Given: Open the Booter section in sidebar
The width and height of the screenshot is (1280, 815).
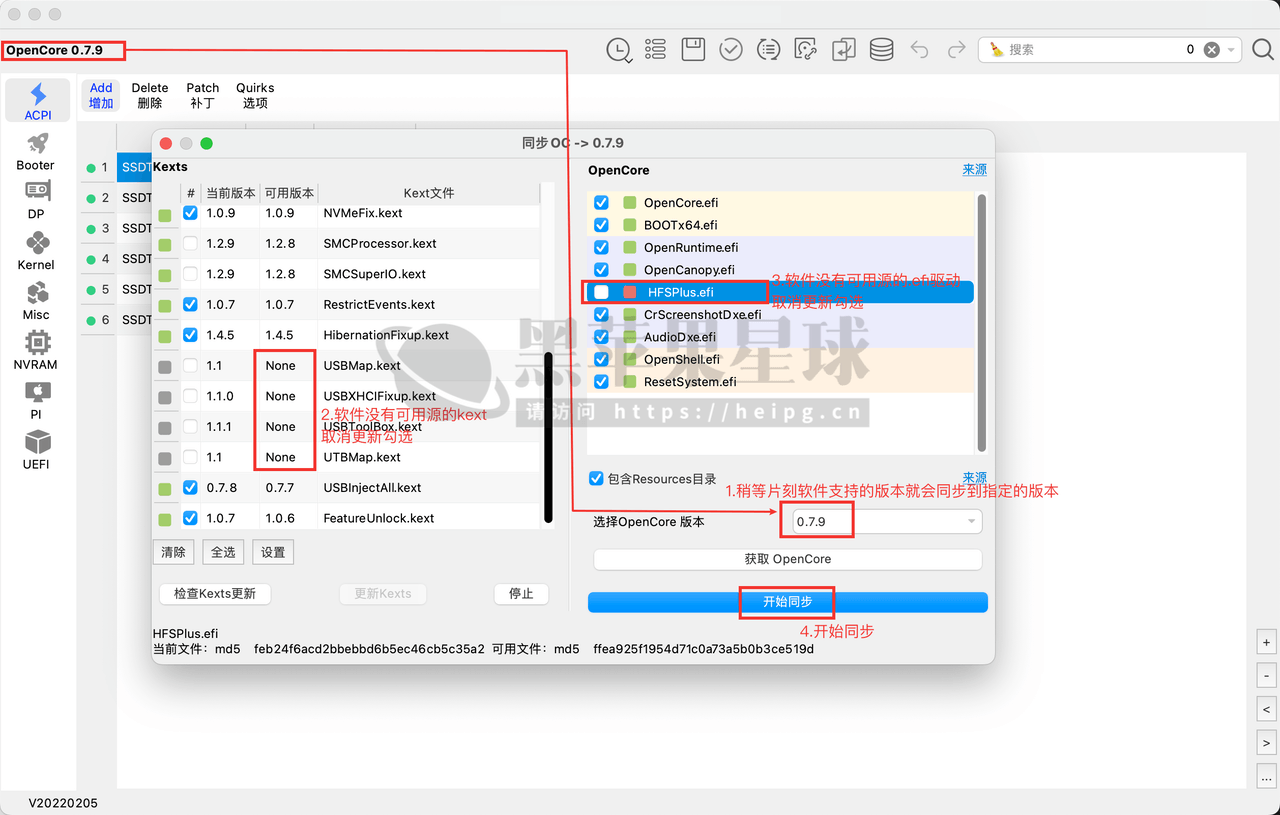Looking at the screenshot, I should [x=36, y=152].
